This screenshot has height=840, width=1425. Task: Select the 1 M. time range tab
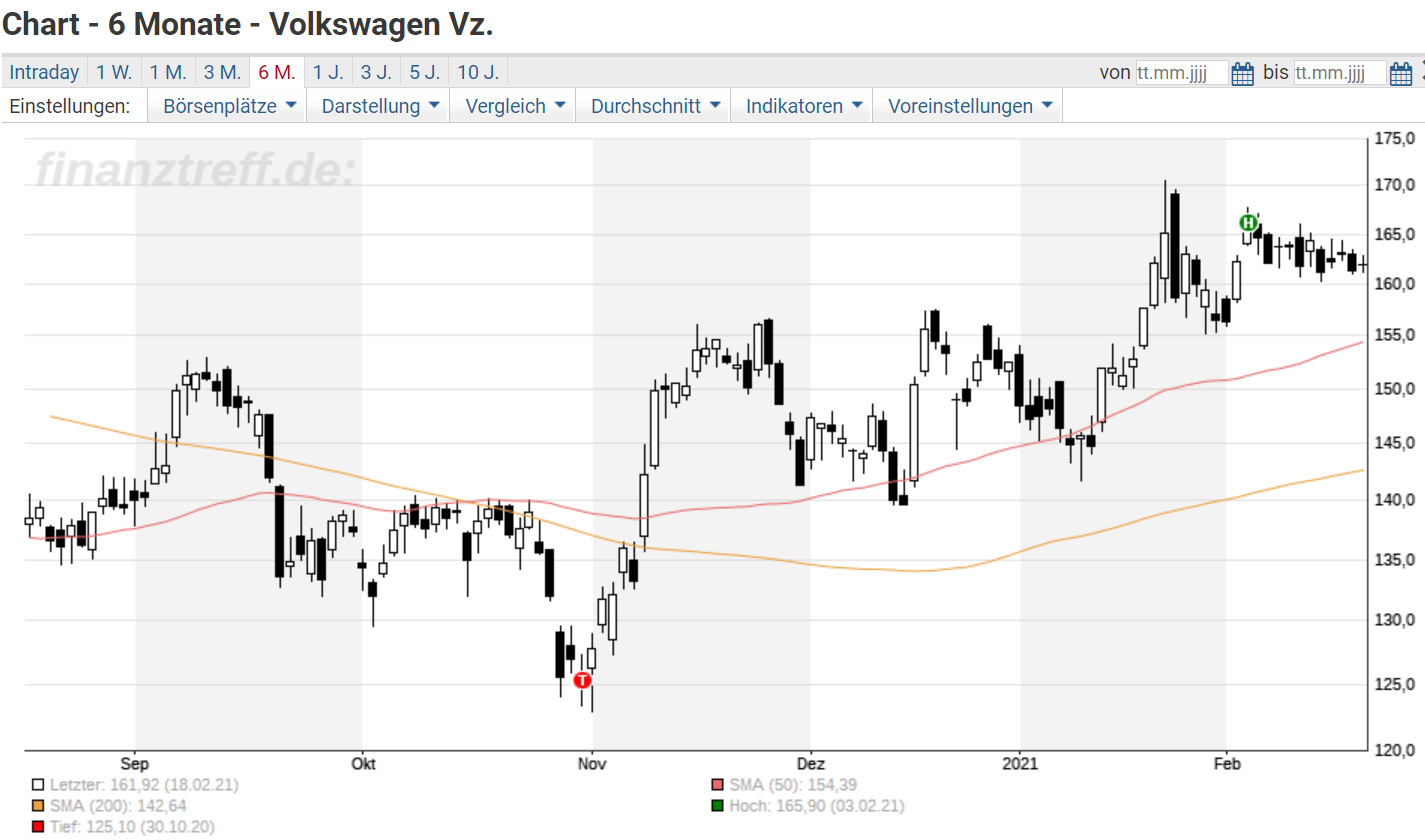point(168,72)
